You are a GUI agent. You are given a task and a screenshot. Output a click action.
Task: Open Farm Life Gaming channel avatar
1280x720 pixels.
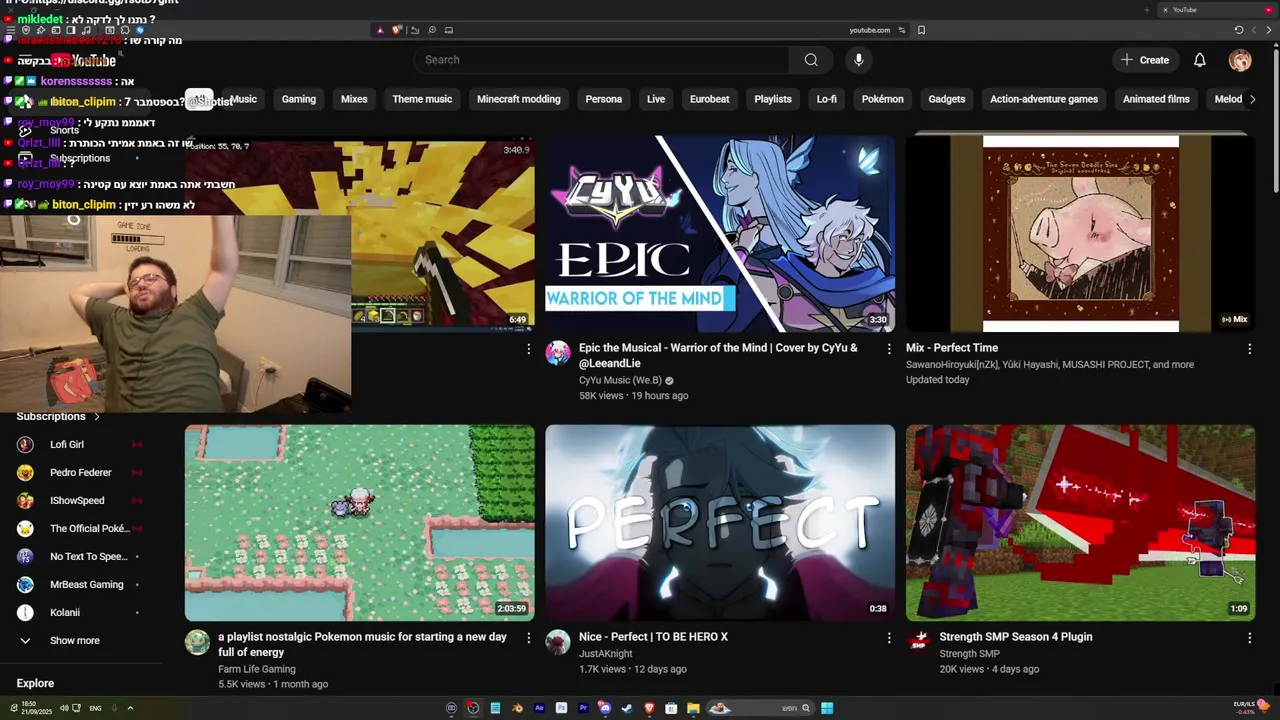tap(197, 642)
